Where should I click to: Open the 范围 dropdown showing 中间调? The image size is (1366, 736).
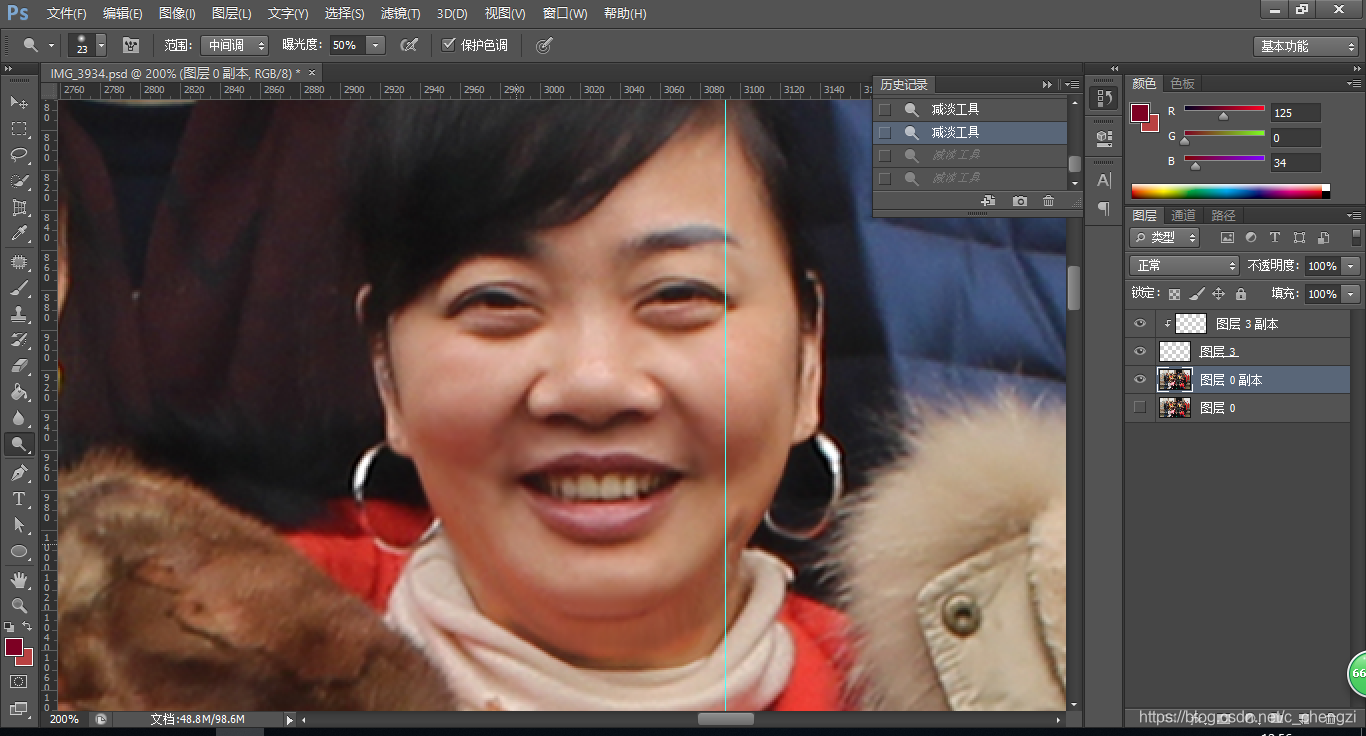[x=234, y=45]
